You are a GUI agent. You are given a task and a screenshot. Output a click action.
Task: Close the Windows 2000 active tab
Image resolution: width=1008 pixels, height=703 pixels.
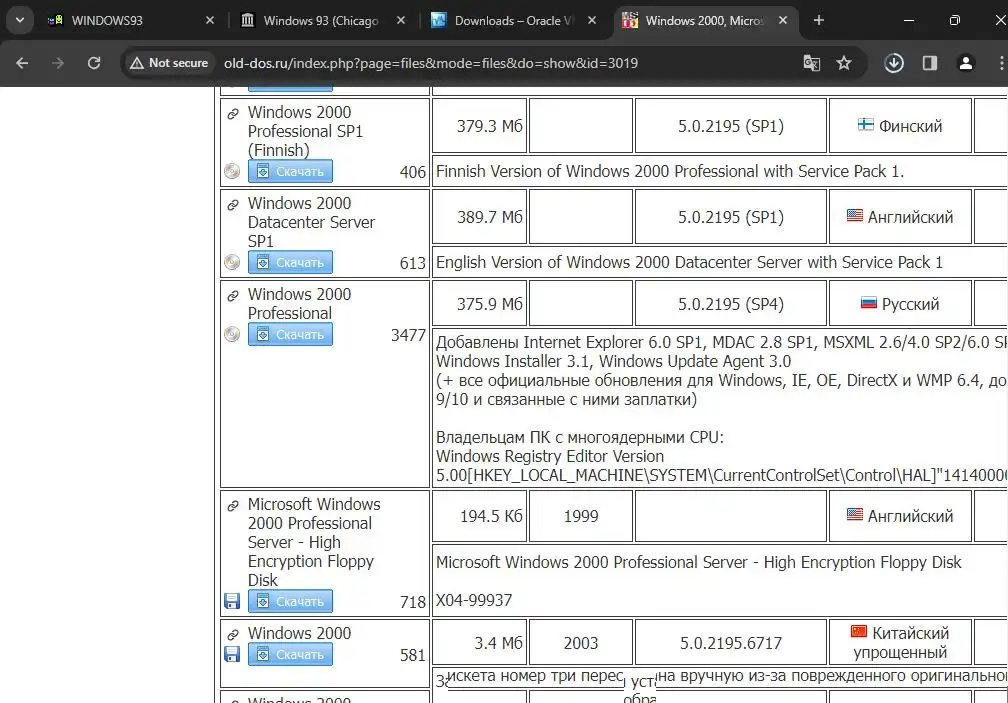[783, 21]
